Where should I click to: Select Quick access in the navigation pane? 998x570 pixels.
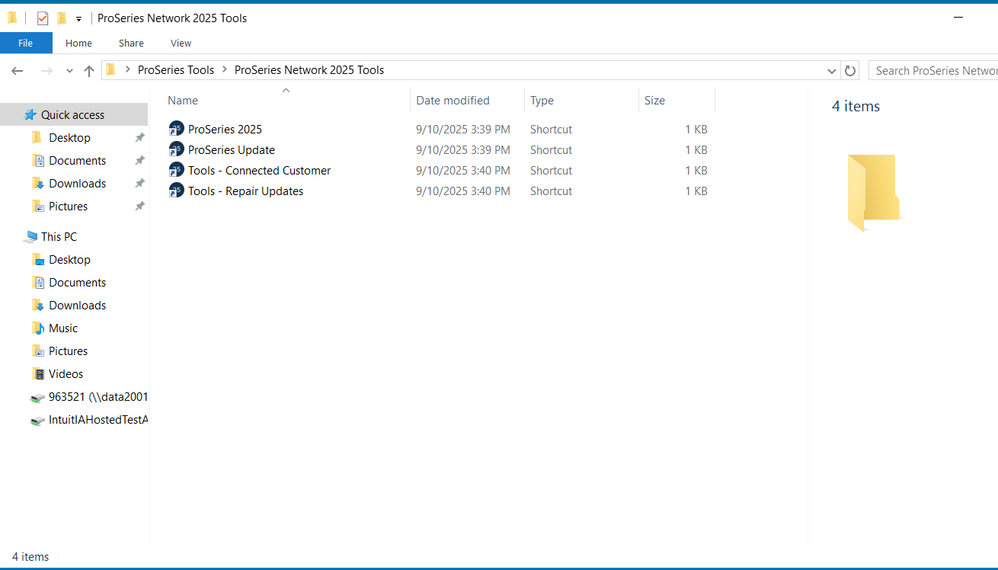point(73,115)
